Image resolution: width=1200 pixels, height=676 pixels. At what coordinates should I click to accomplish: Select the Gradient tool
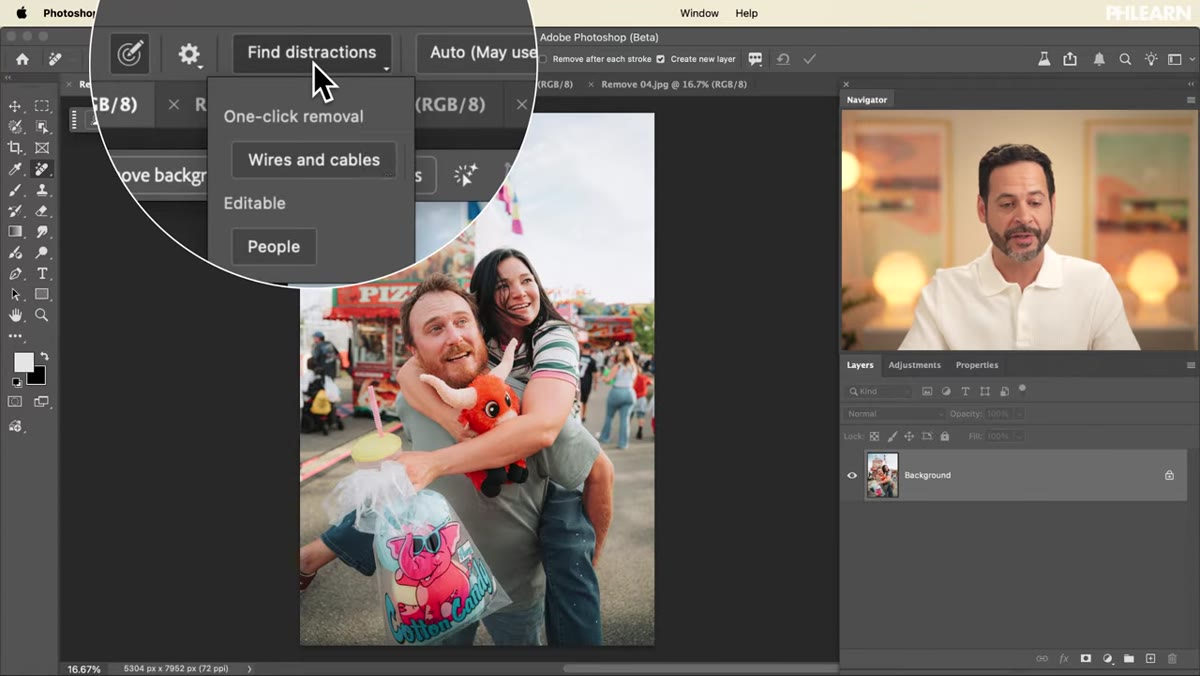(15, 232)
